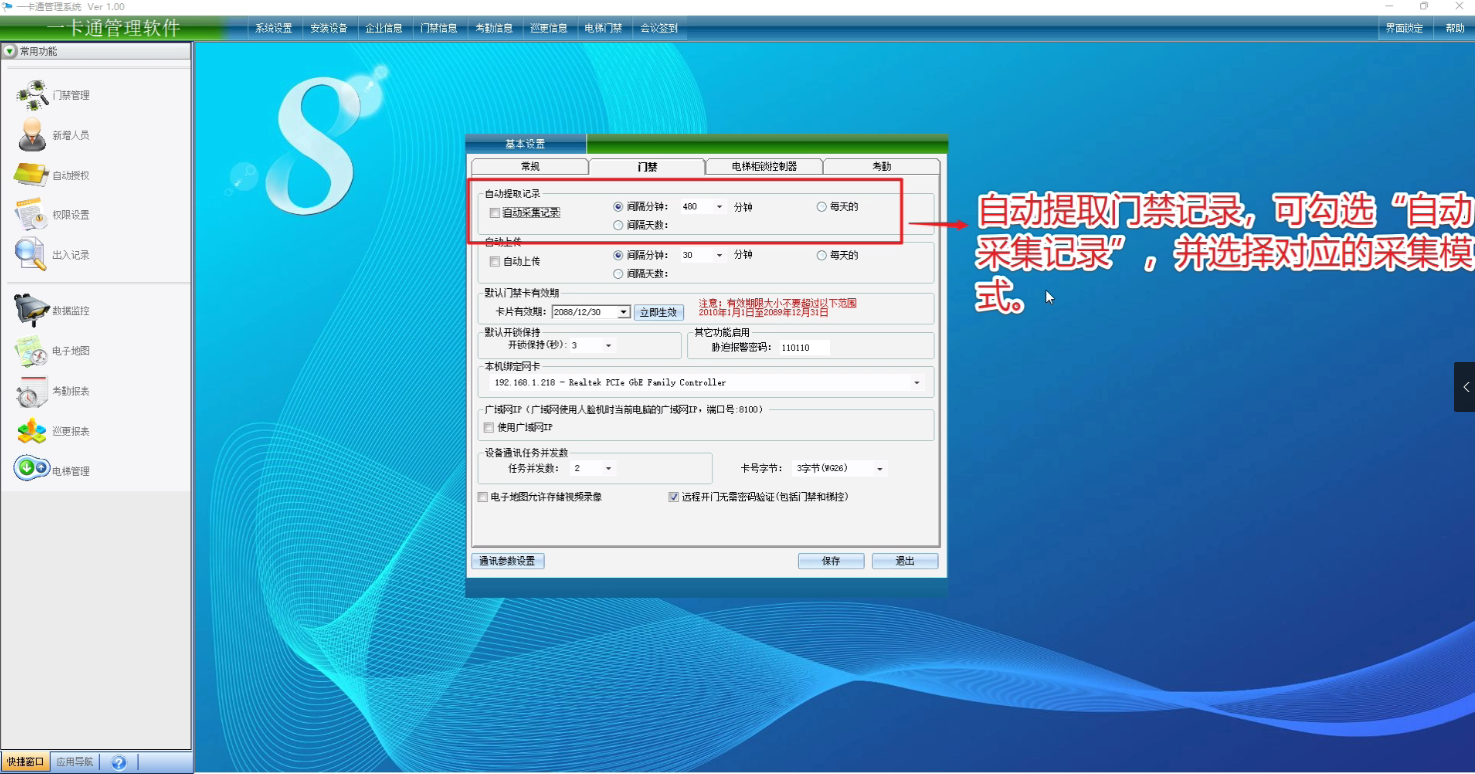Select 间隔分钟 radio under 自动上传

[x=619, y=255]
